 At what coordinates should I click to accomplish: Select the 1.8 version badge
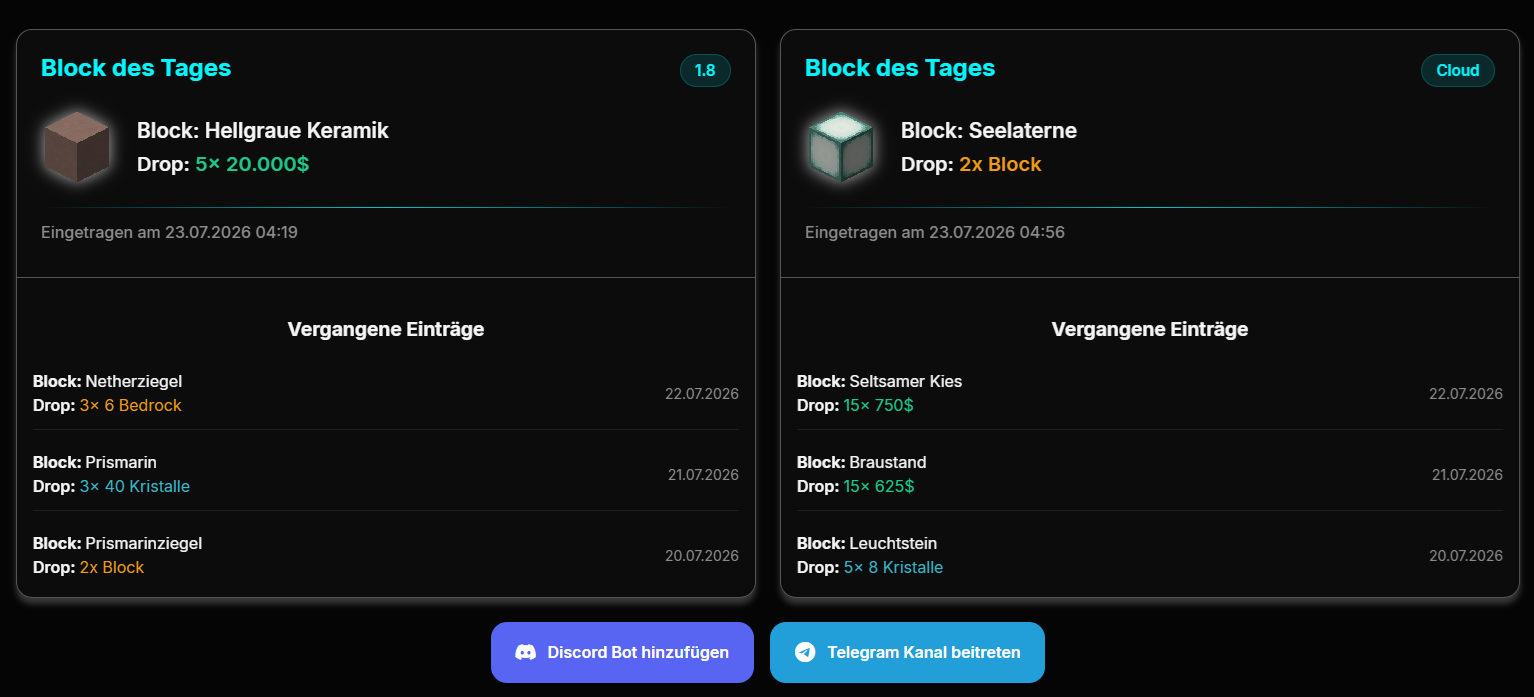coord(705,70)
